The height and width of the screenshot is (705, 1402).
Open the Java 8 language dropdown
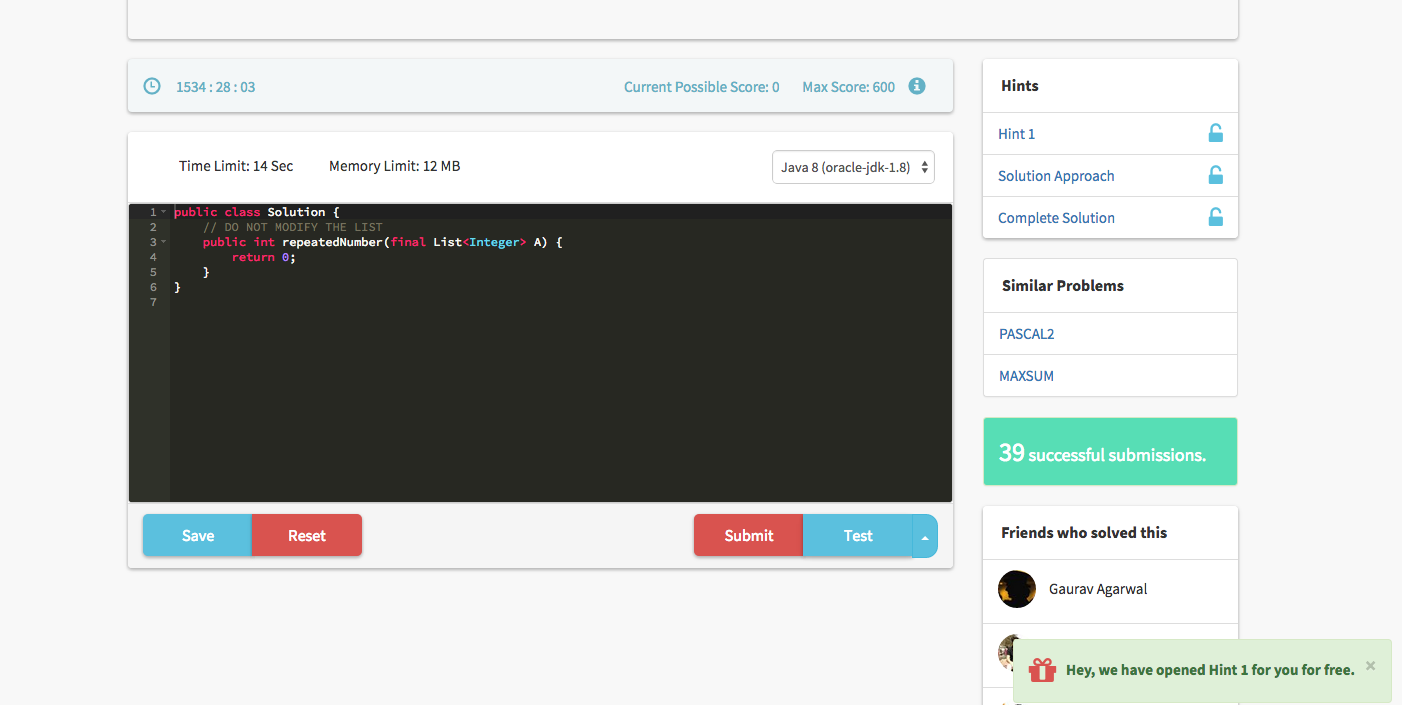(853, 167)
